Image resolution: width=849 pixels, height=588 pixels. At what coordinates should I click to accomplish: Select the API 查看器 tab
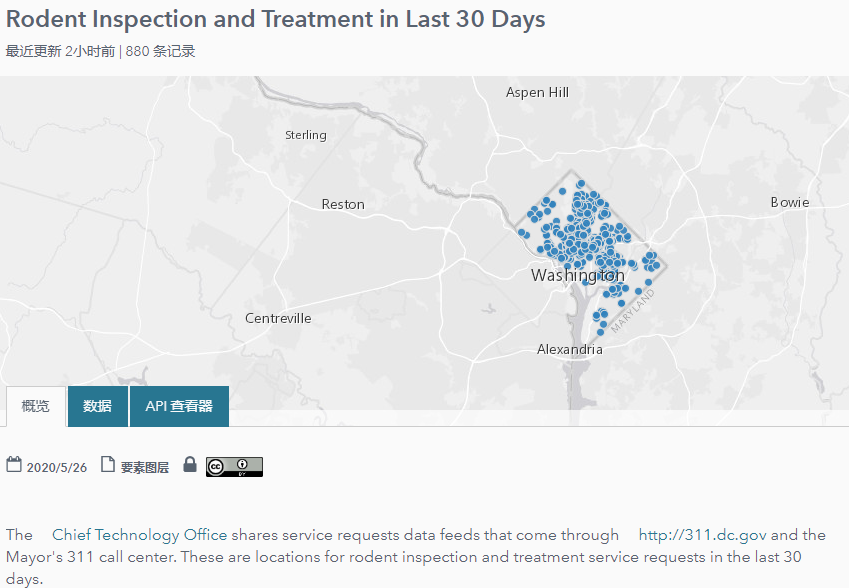pos(179,406)
